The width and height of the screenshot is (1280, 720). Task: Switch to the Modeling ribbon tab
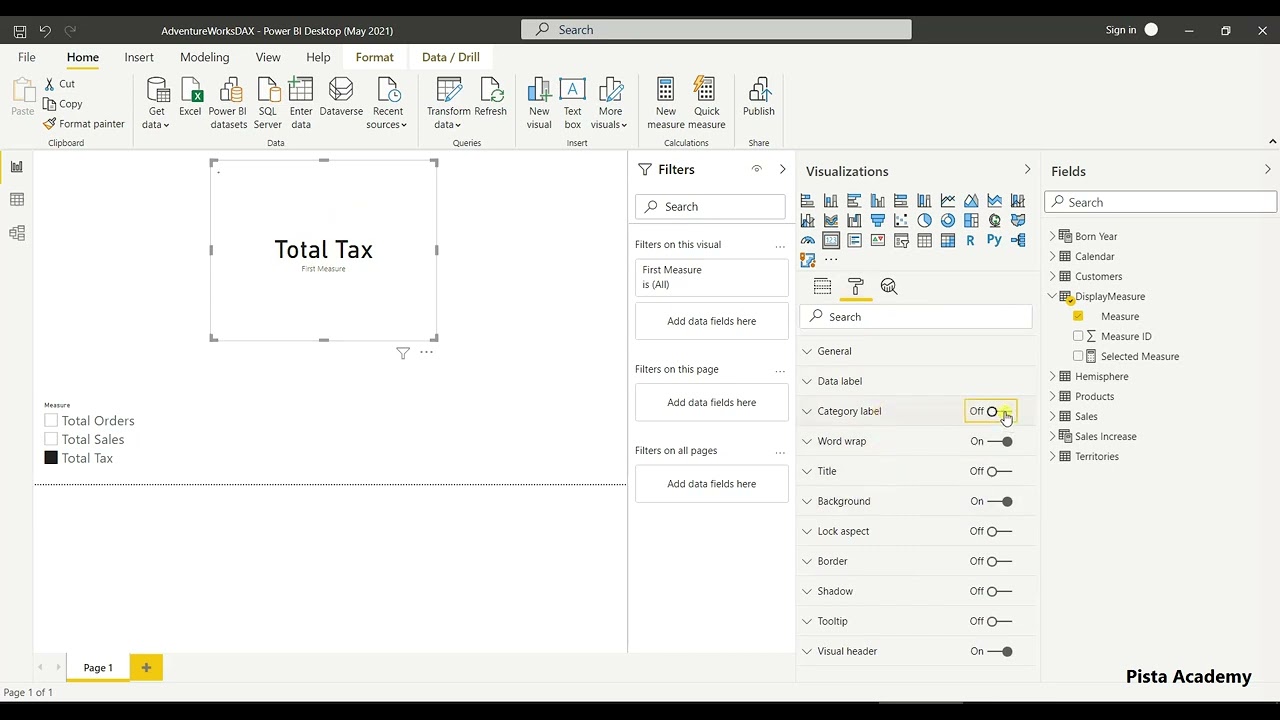(205, 57)
